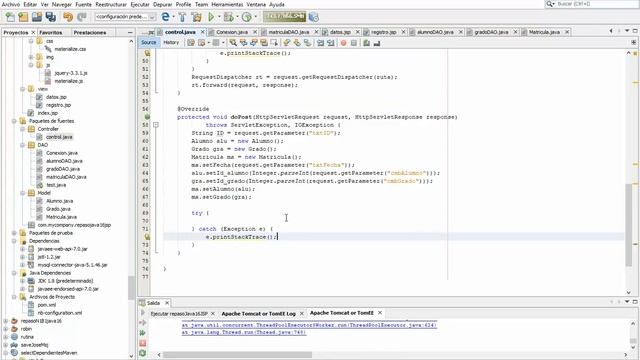
Task: Switch to the matriculaDAO.java editor tab
Action: point(289,32)
